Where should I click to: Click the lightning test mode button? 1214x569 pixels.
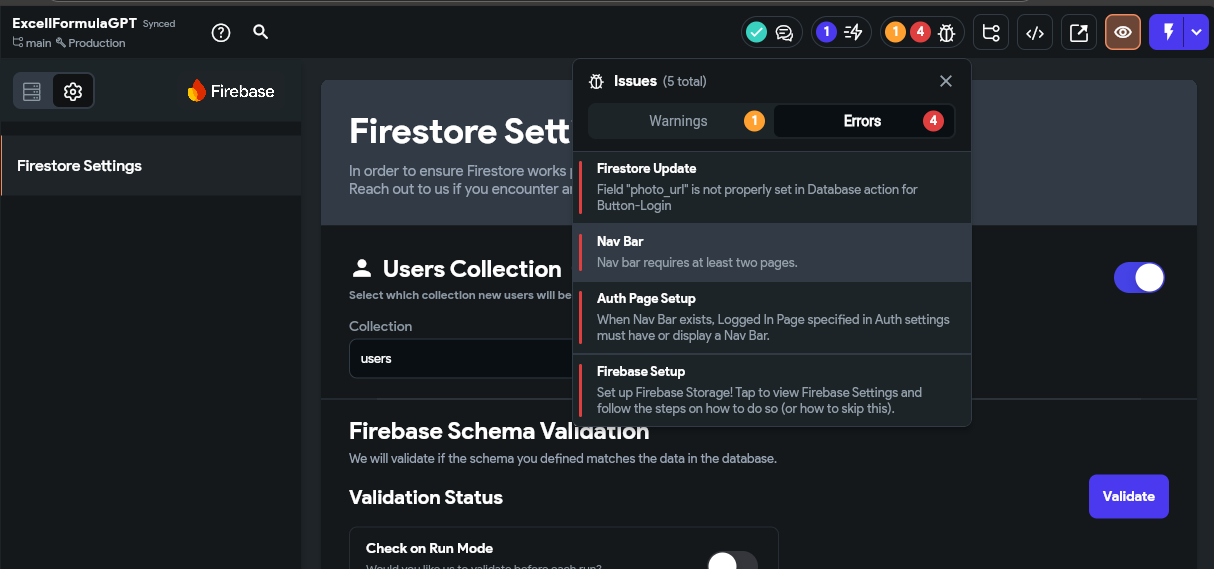pos(1167,33)
